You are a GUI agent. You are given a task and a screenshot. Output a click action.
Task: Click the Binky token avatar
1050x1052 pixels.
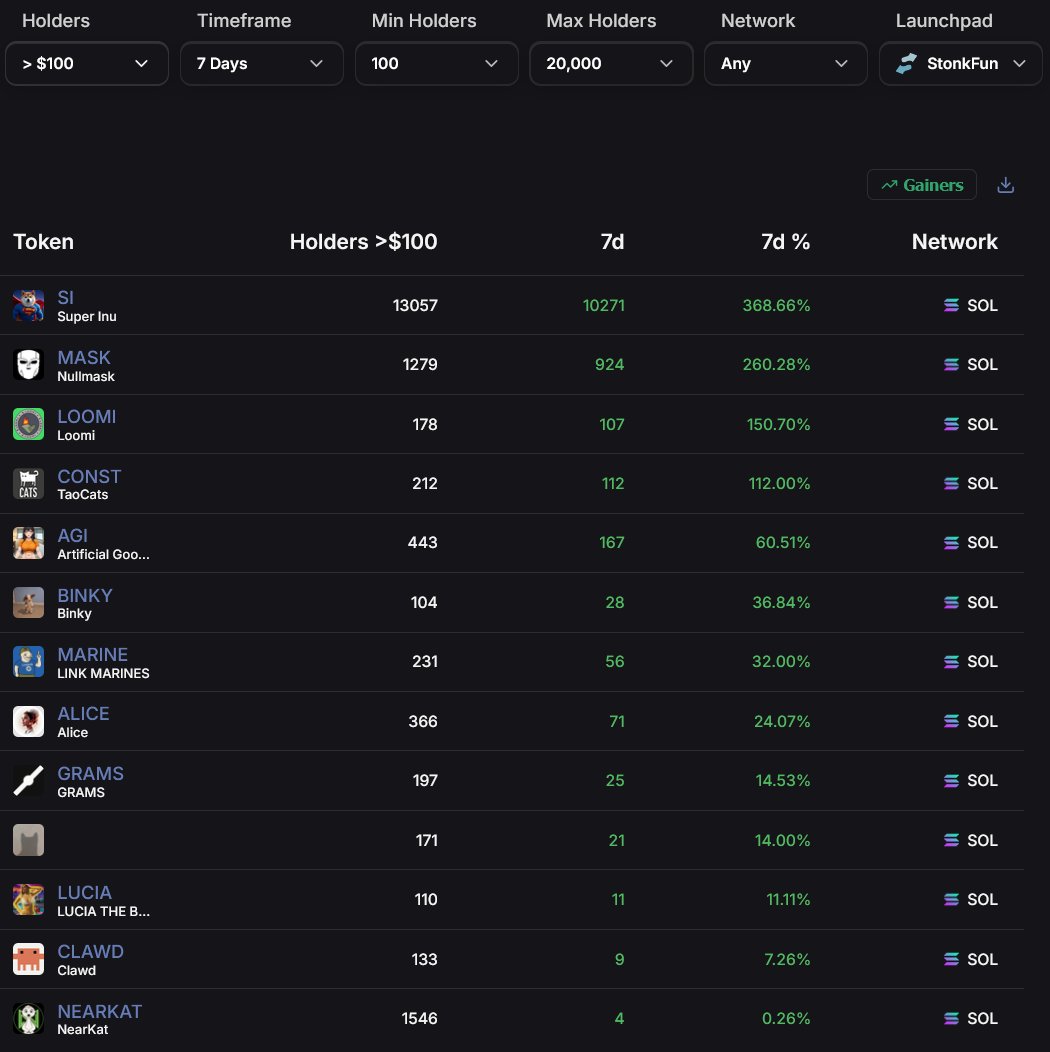pos(28,602)
